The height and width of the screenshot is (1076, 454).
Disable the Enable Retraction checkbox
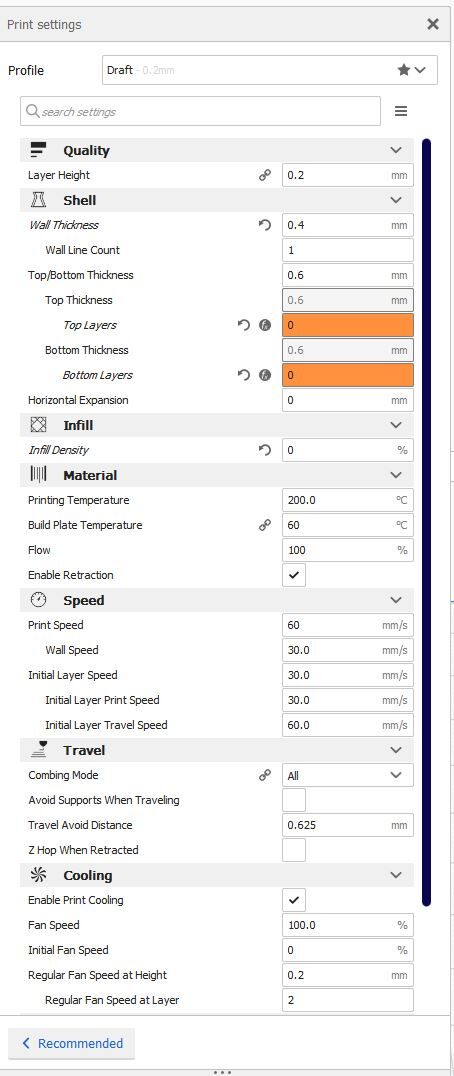[x=294, y=575]
